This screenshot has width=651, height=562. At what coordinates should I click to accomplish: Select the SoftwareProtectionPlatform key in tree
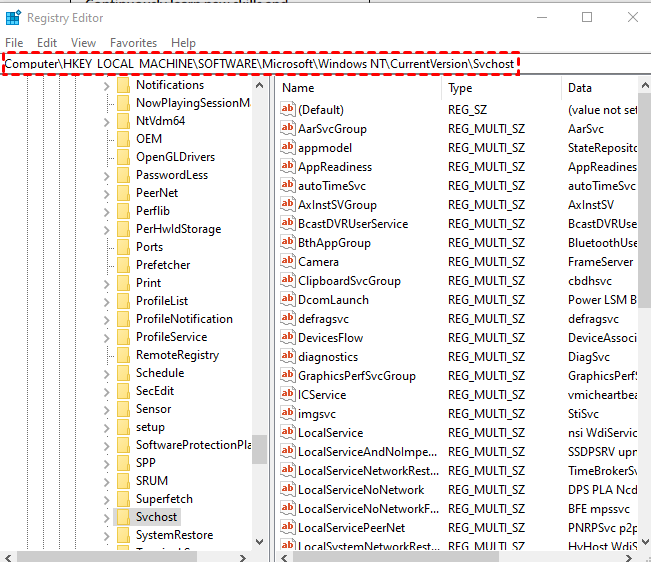coord(193,445)
